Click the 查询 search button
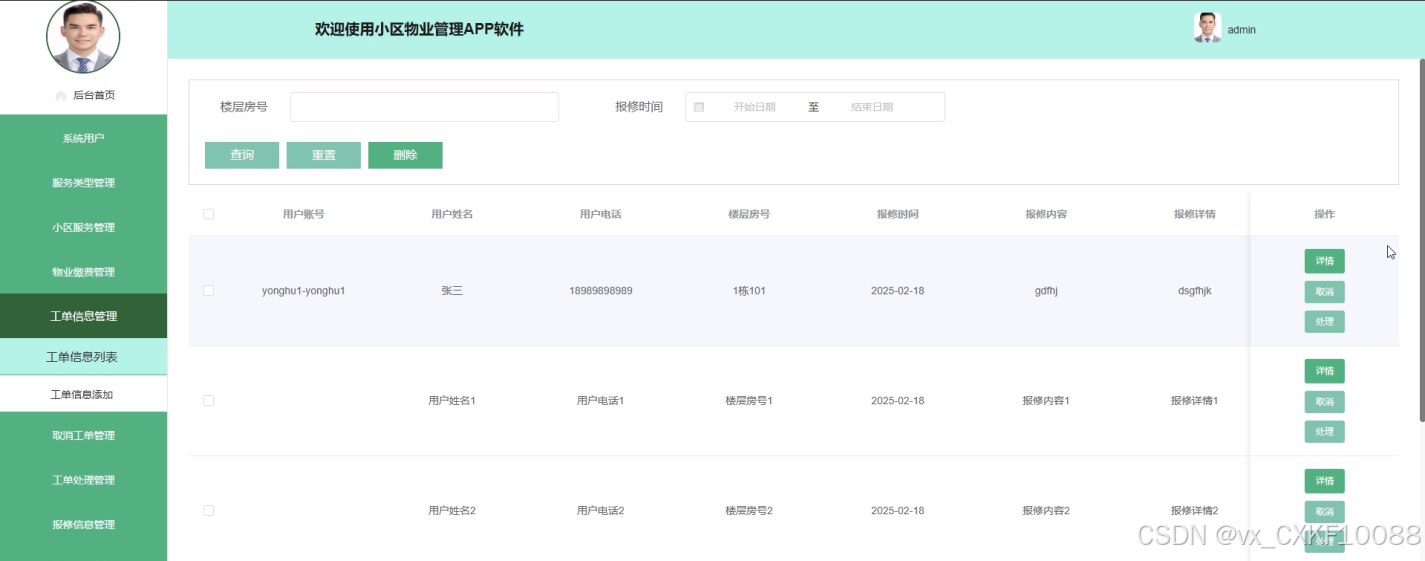1425x561 pixels. (x=242, y=155)
